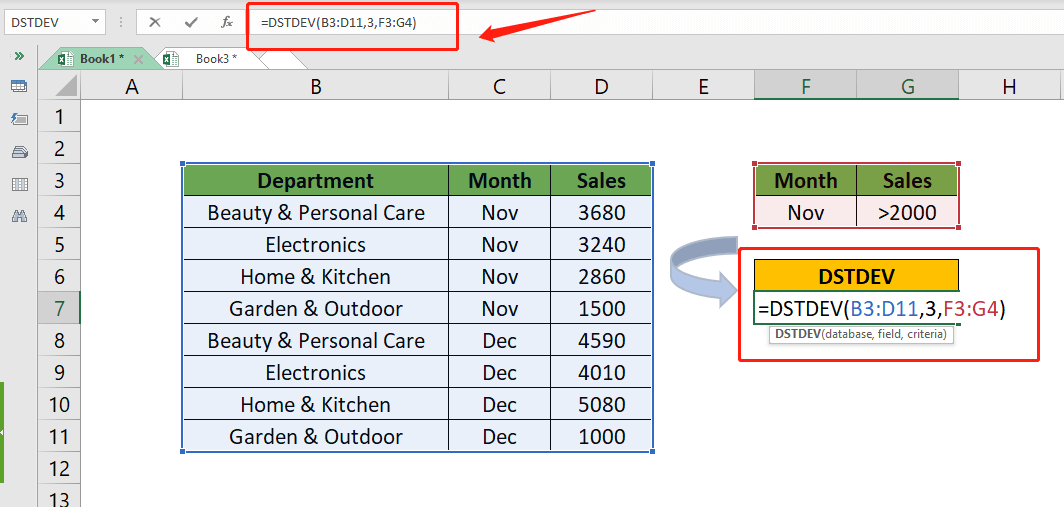Select row 7 header

pyautogui.click(x=59, y=308)
